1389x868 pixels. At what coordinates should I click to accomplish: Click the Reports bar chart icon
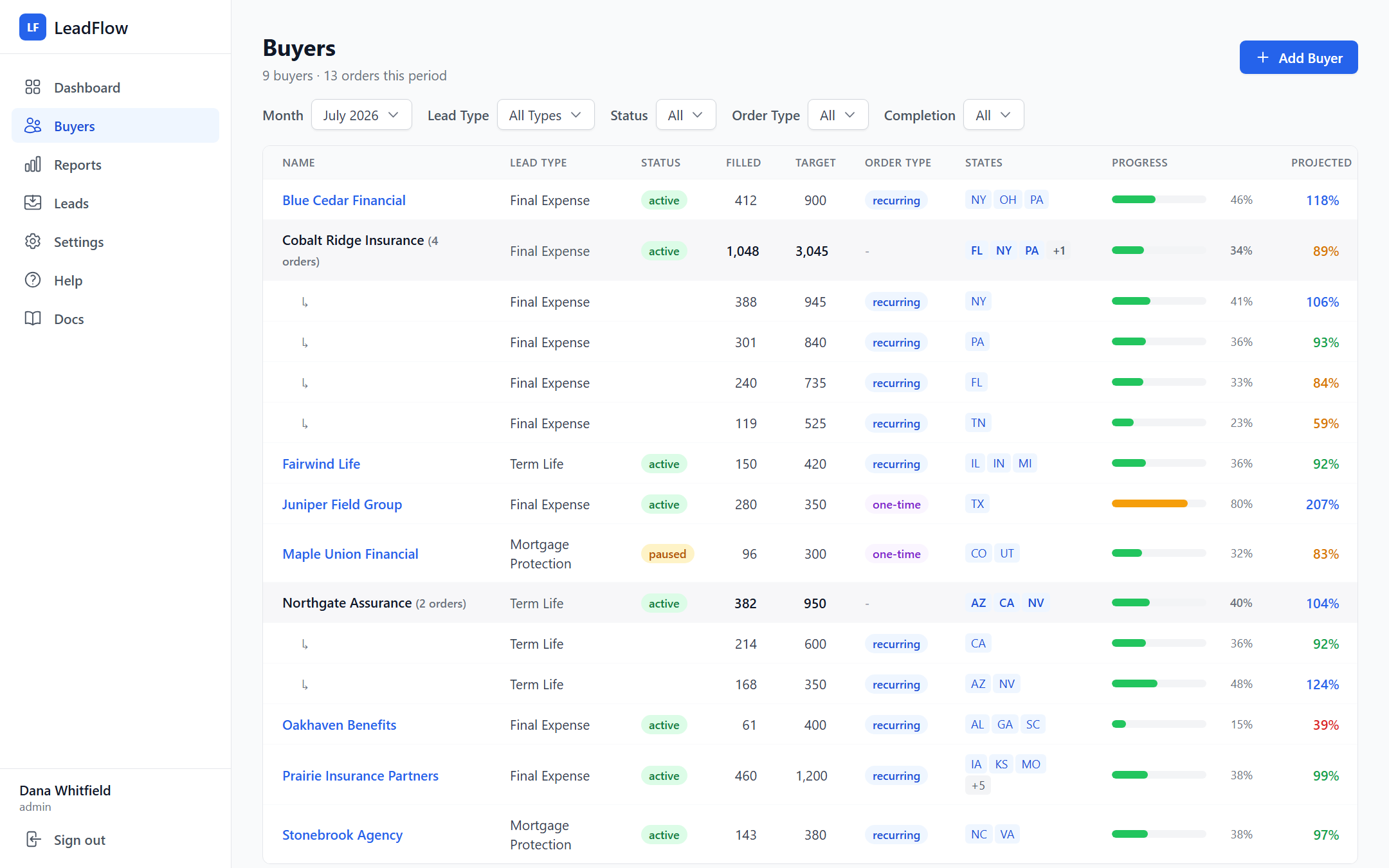33,165
